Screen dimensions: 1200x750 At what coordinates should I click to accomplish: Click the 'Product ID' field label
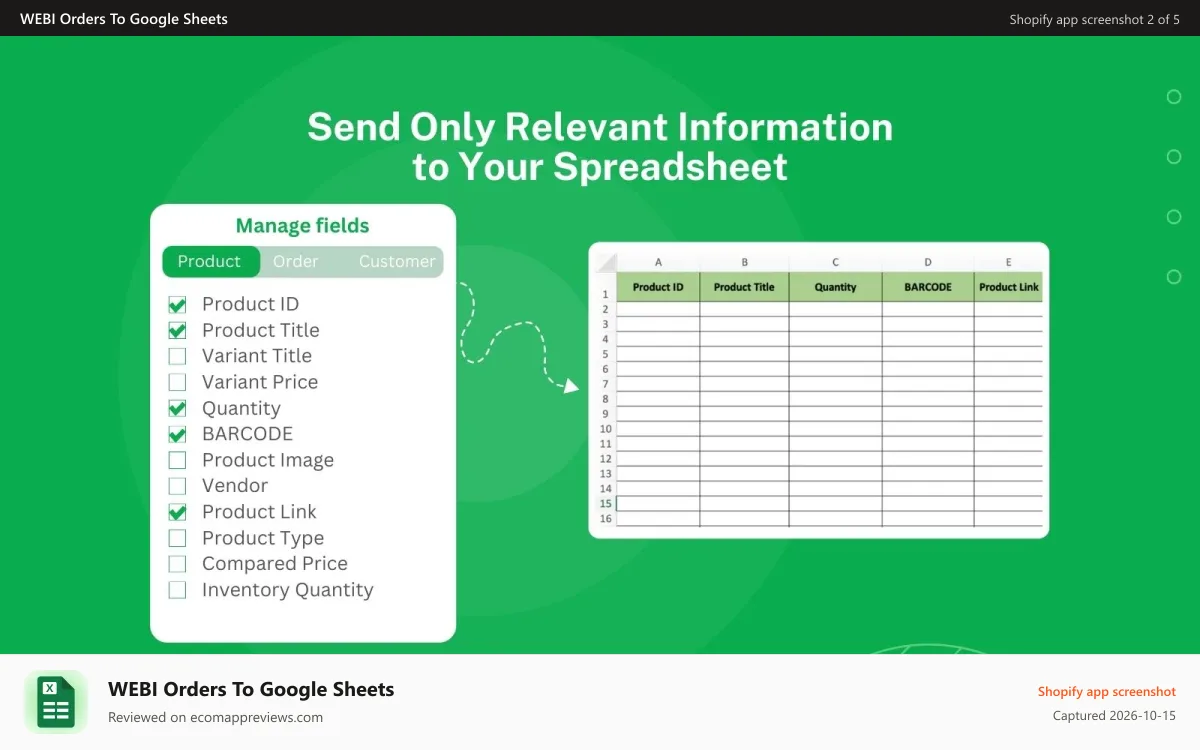coord(250,304)
